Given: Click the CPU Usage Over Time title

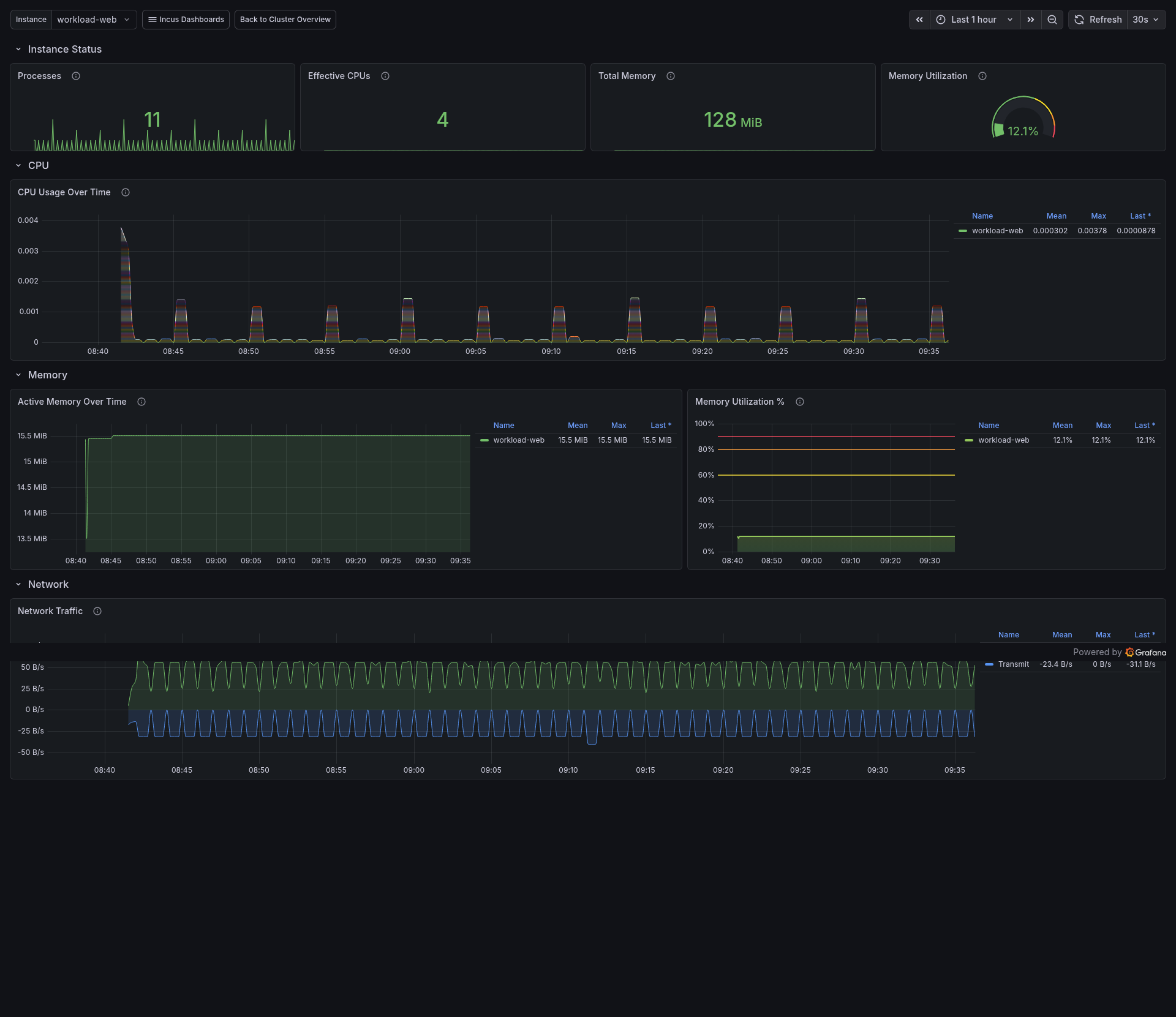Looking at the screenshot, I should [64, 192].
